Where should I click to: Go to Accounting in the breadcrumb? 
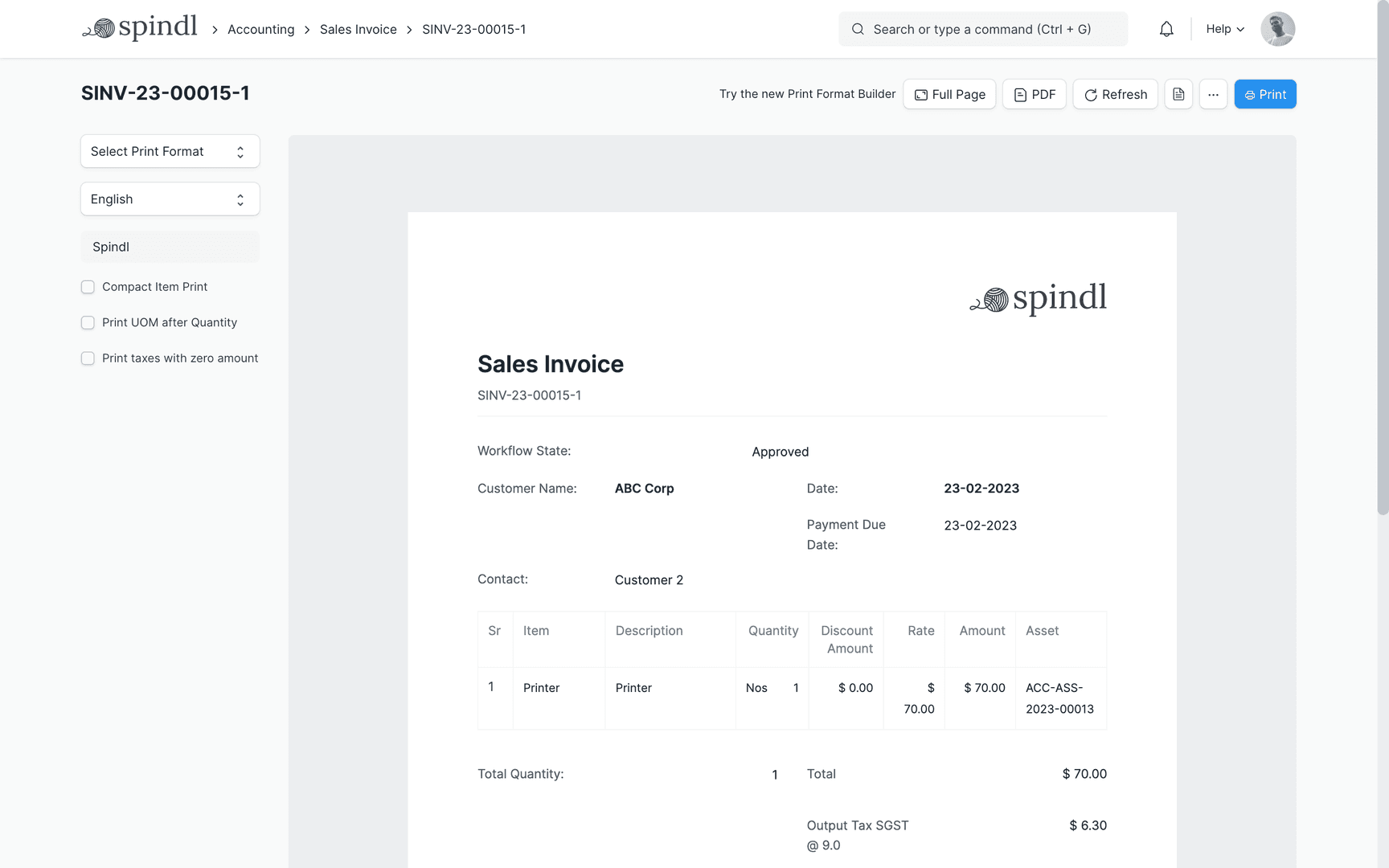click(260, 29)
